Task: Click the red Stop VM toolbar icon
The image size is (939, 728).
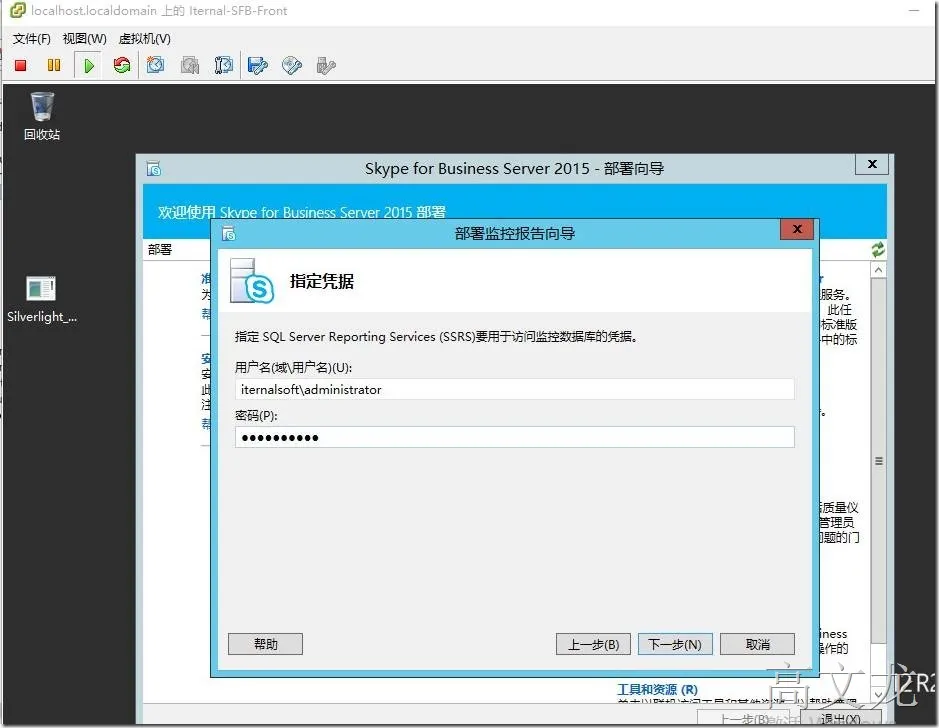Action: point(20,65)
